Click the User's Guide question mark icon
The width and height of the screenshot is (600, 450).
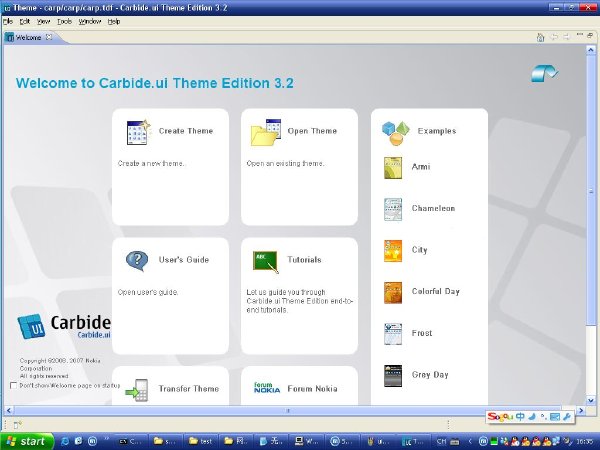(137, 261)
